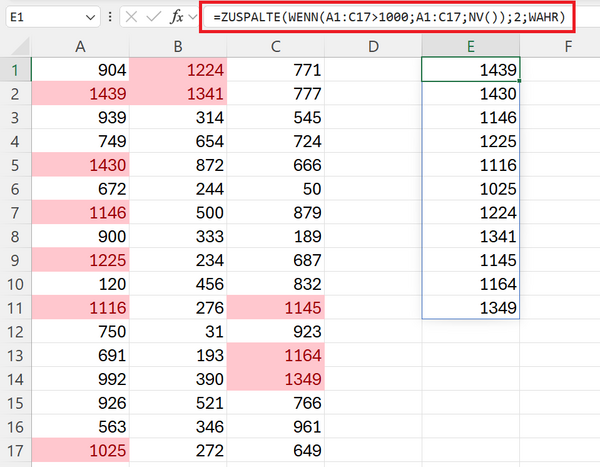Click the name box resize dots handle

(110, 17)
